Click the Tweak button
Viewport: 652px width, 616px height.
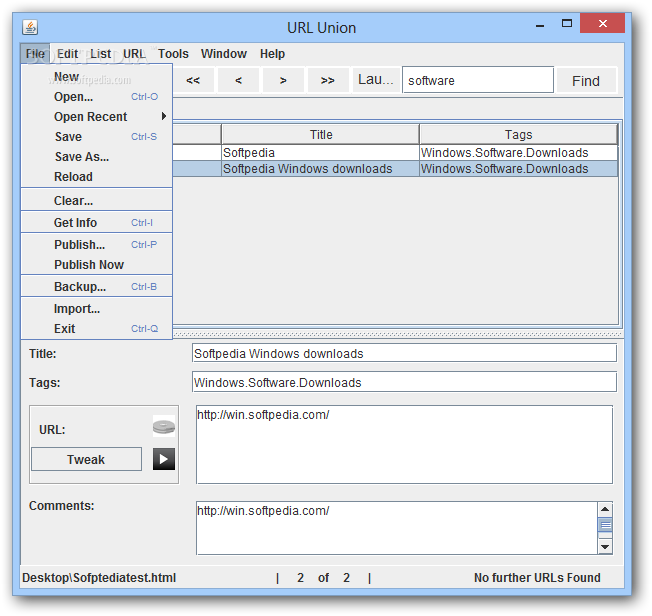[x=86, y=460]
